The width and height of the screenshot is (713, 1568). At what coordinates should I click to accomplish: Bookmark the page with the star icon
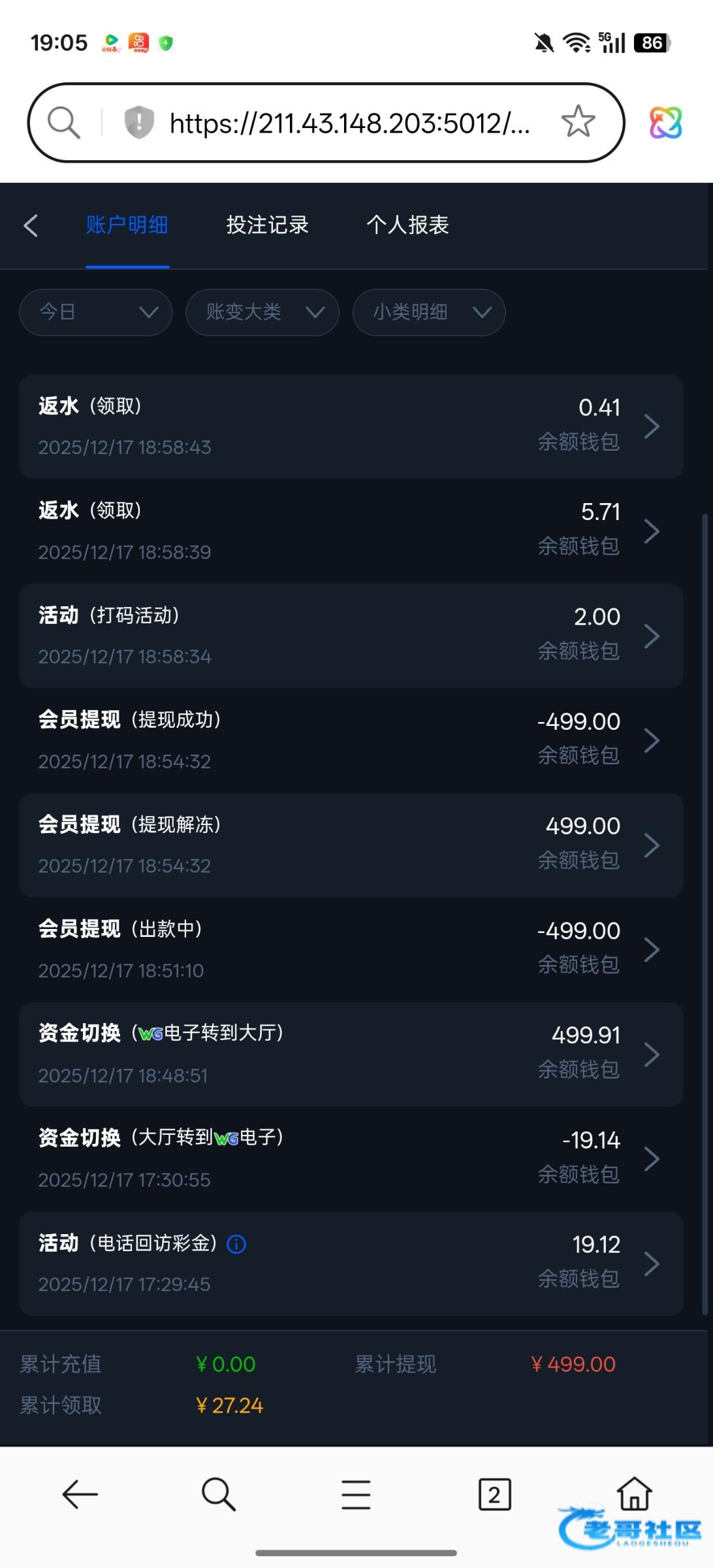[578, 122]
